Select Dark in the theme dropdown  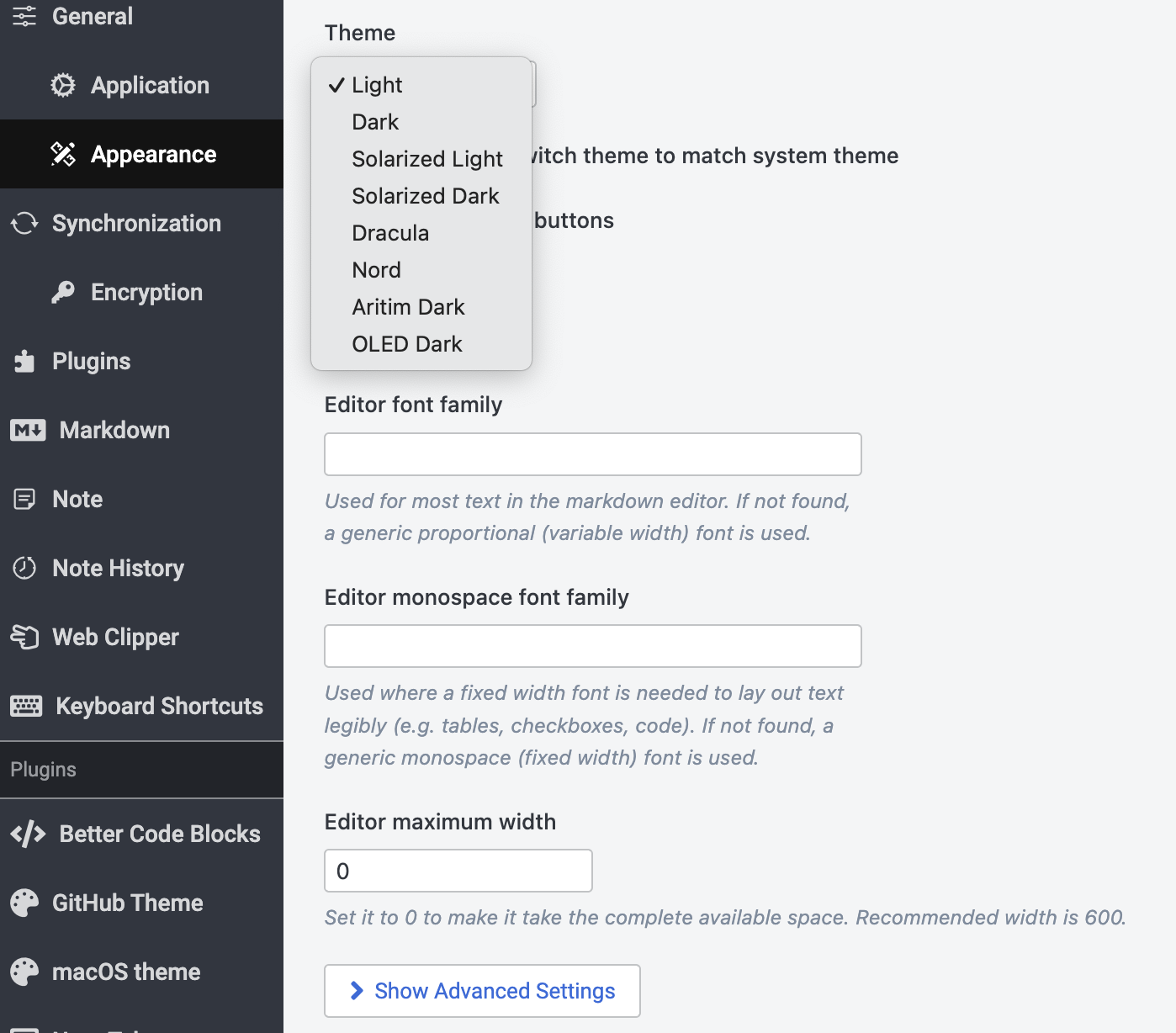(x=375, y=122)
